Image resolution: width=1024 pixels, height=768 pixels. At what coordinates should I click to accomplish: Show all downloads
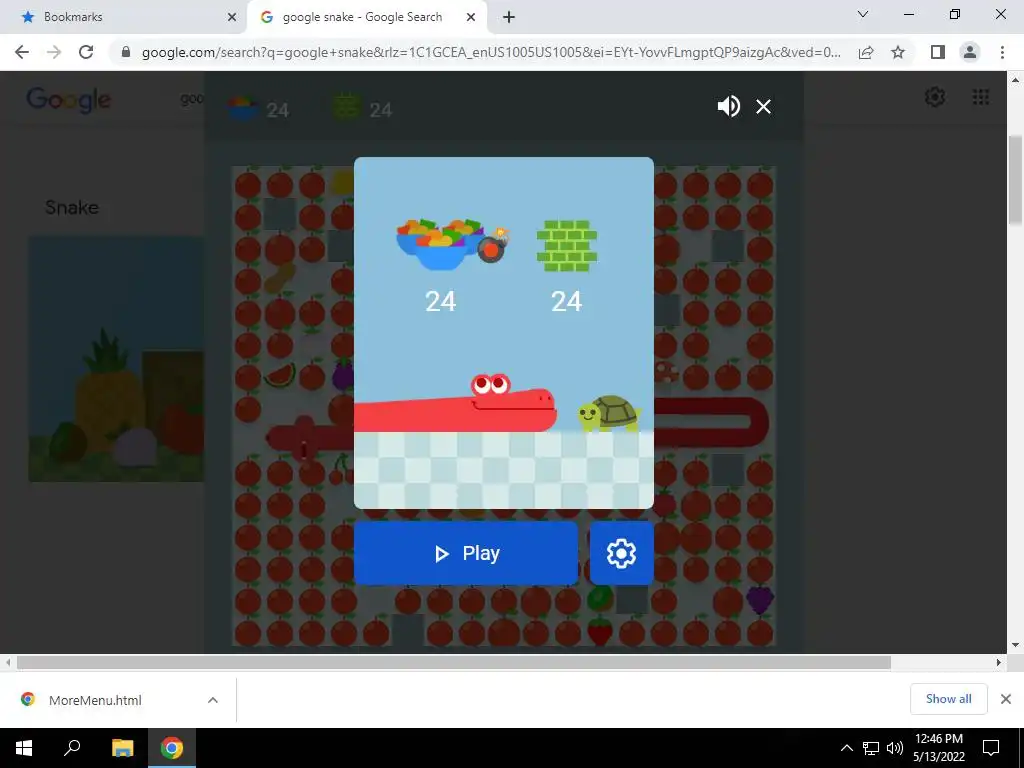pos(948,699)
